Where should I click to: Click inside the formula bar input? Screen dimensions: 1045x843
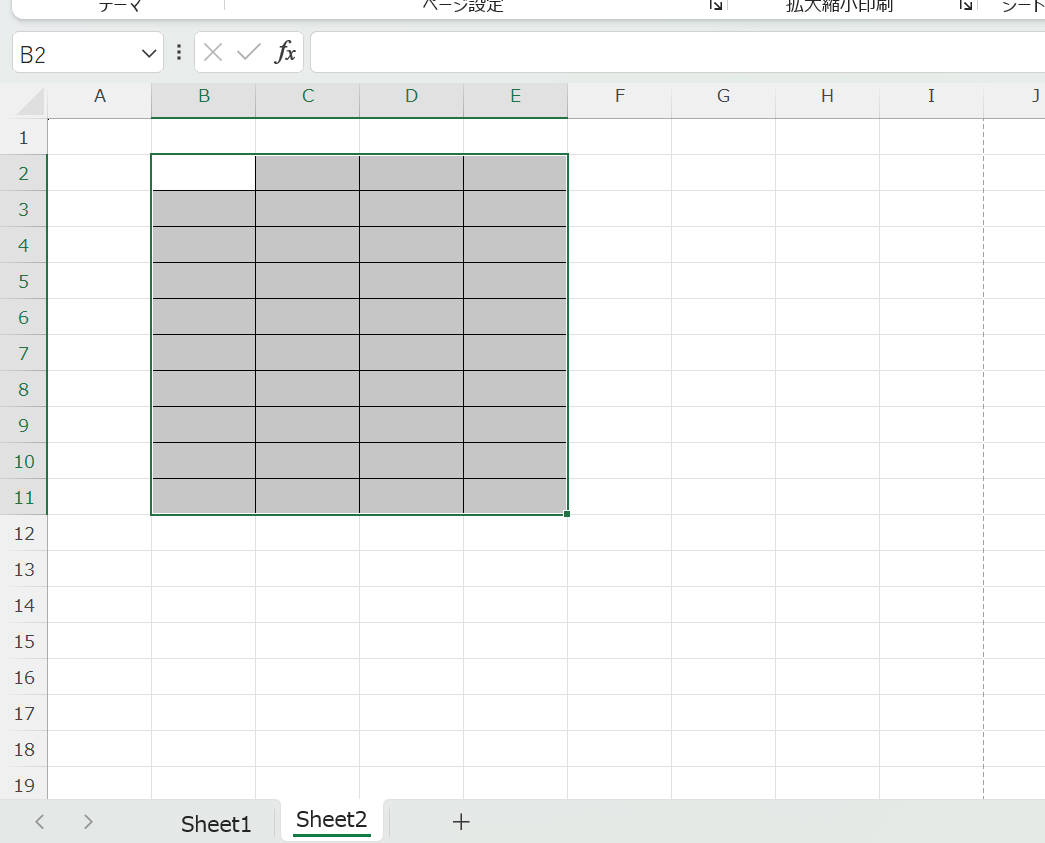pos(670,53)
